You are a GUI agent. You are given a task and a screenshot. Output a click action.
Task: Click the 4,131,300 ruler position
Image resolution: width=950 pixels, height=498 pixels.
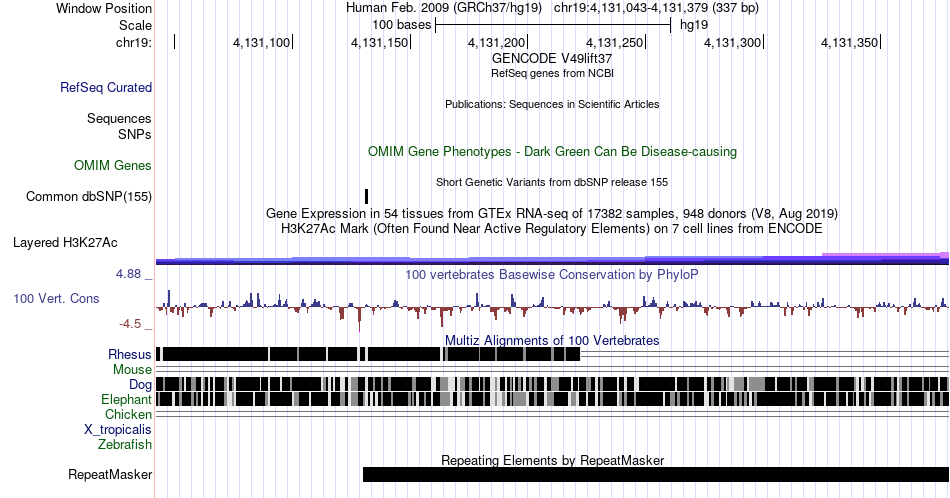tap(732, 42)
